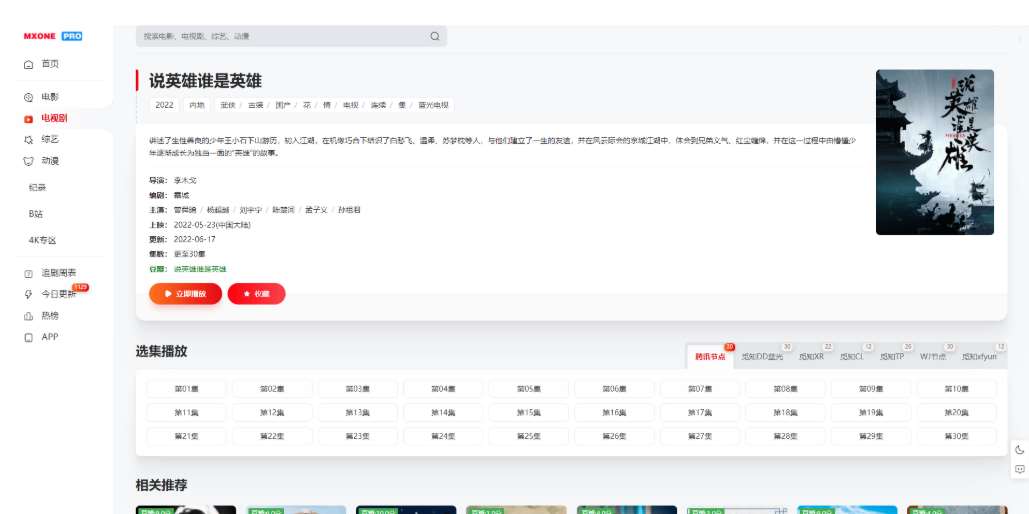Click the 国产 genre tag

pos(283,105)
